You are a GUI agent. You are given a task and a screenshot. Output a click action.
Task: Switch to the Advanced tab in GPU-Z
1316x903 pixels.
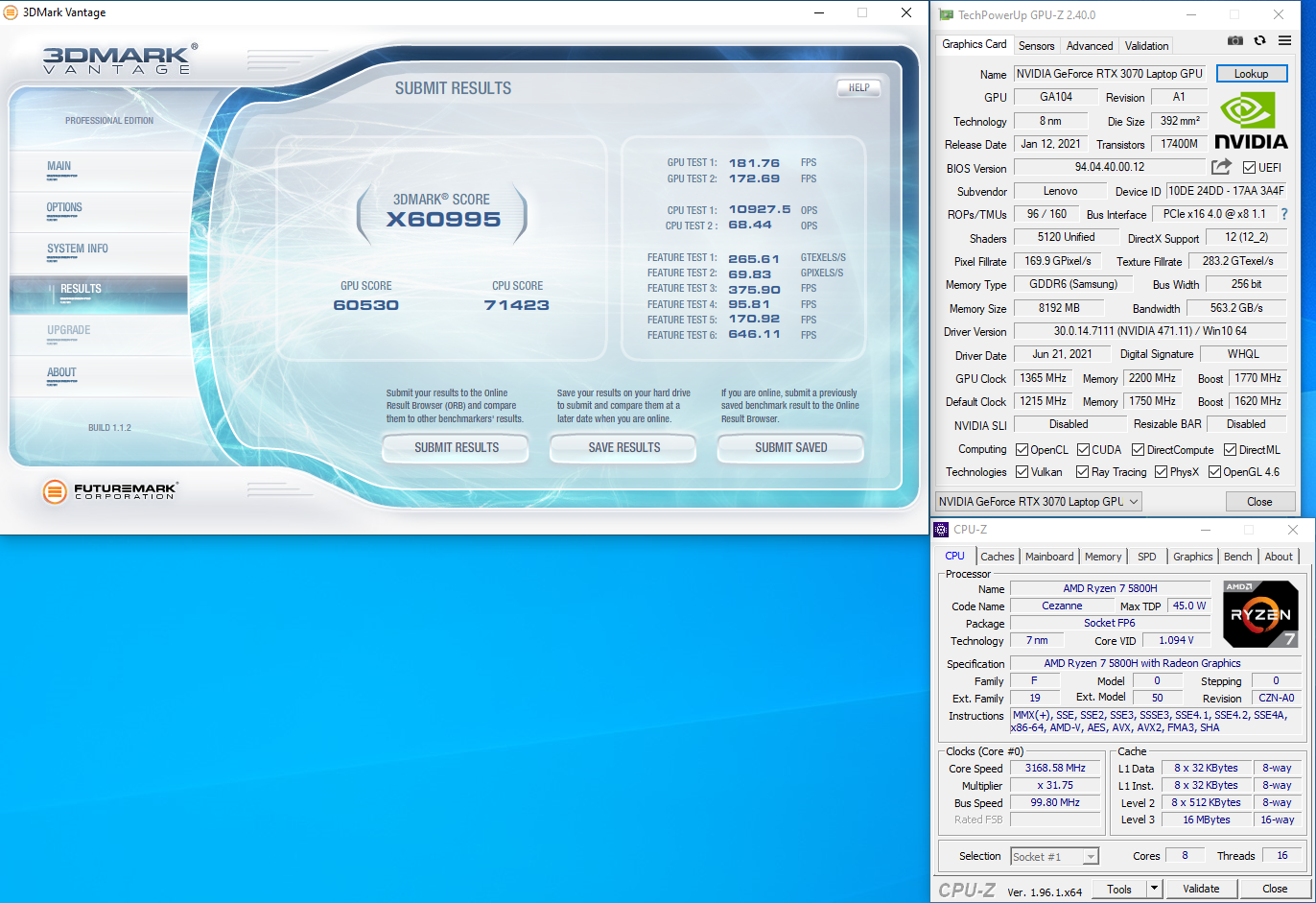point(1090,45)
